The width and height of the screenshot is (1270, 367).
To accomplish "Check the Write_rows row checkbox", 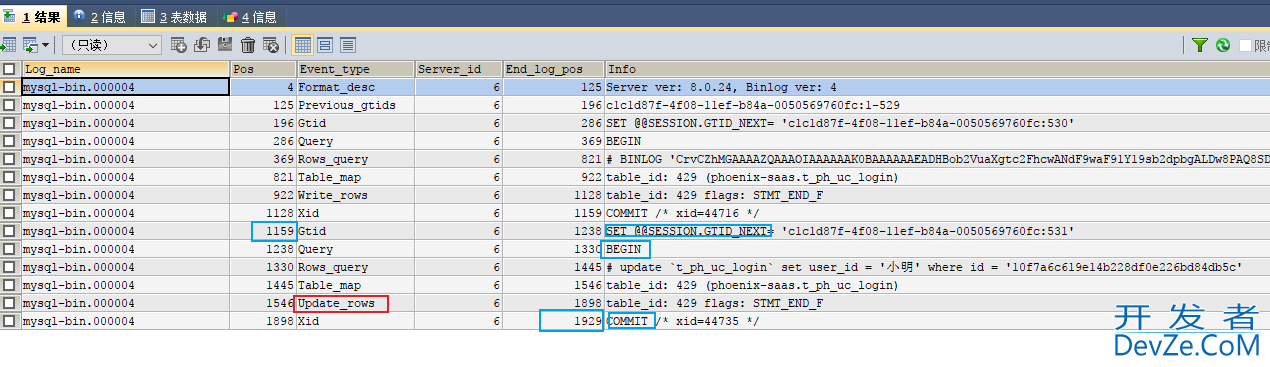I will point(9,195).
